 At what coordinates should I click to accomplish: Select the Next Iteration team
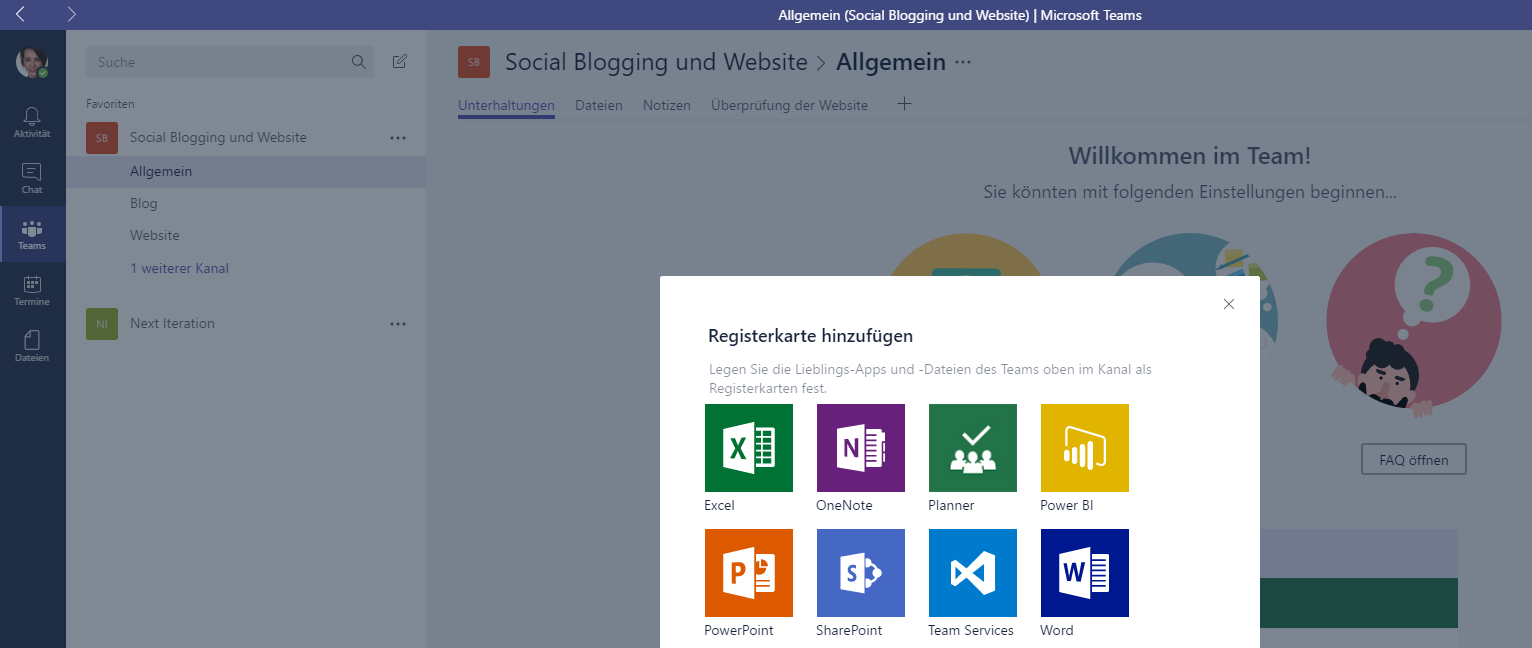(172, 324)
